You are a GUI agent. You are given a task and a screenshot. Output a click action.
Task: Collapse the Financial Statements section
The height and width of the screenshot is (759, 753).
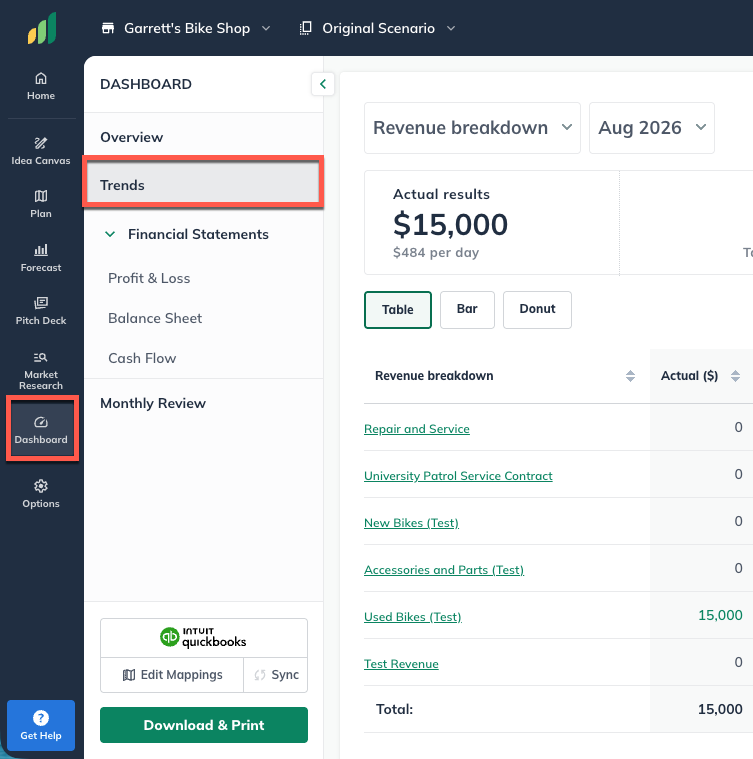click(x=110, y=234)
